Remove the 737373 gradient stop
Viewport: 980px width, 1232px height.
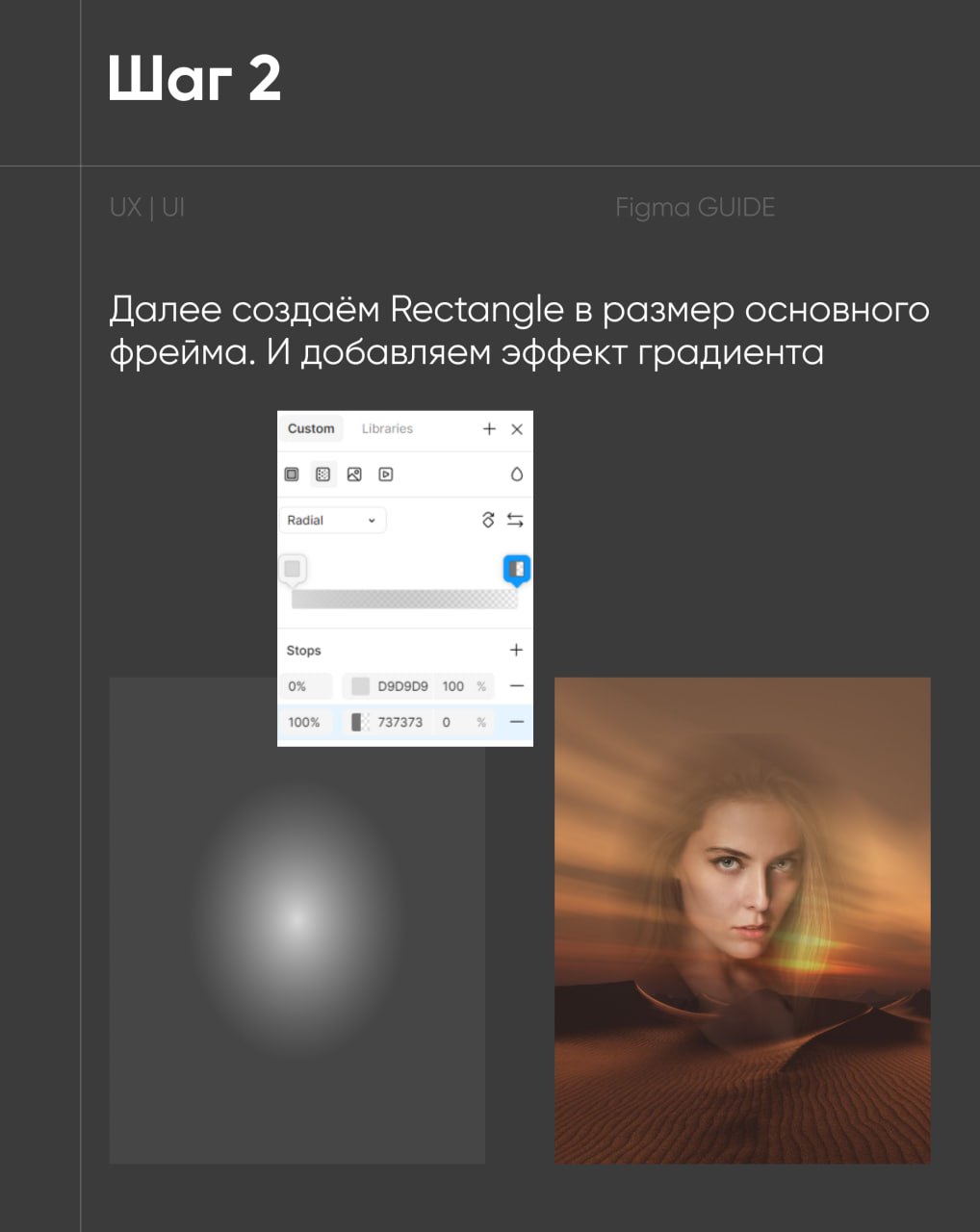[517, 722]
